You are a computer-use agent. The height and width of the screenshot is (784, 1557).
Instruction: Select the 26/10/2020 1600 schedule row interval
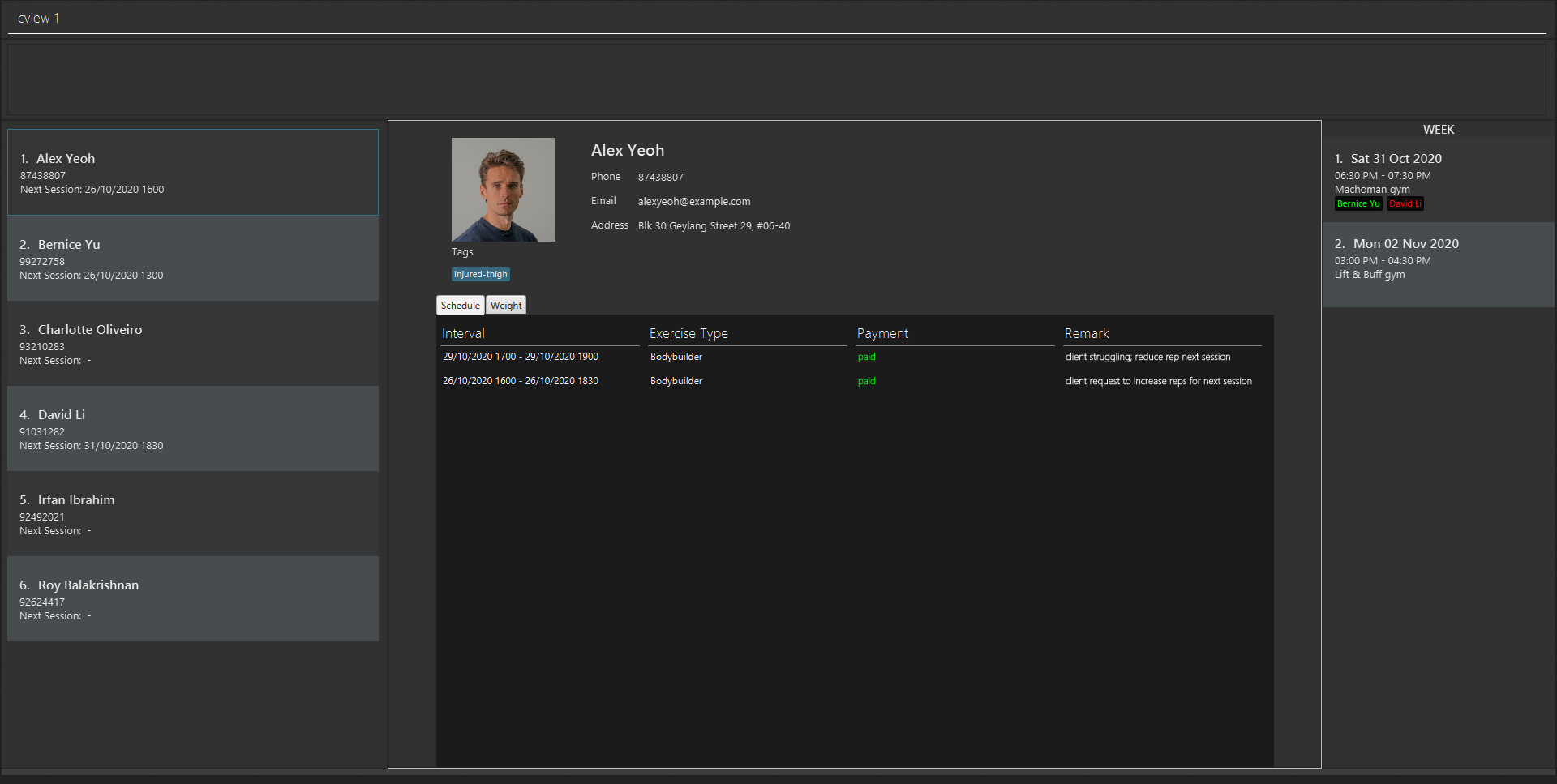[521, 381]
